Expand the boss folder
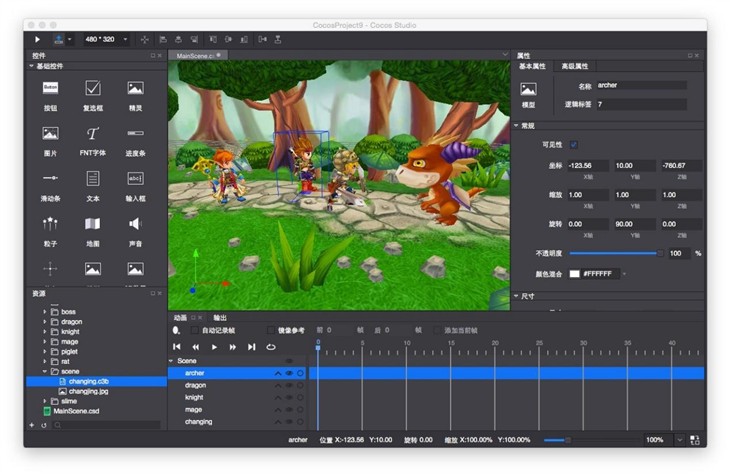 [x=45, y=312]
